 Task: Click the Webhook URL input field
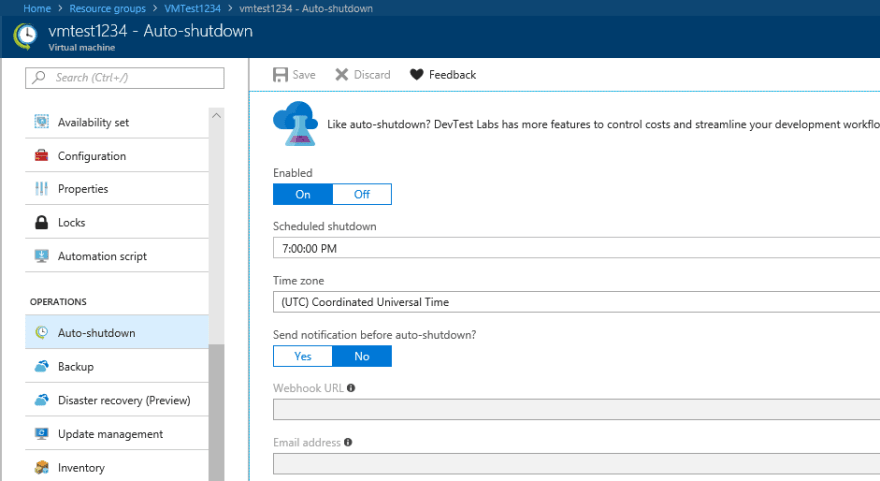pyautogui.click(x=576, y=409)
